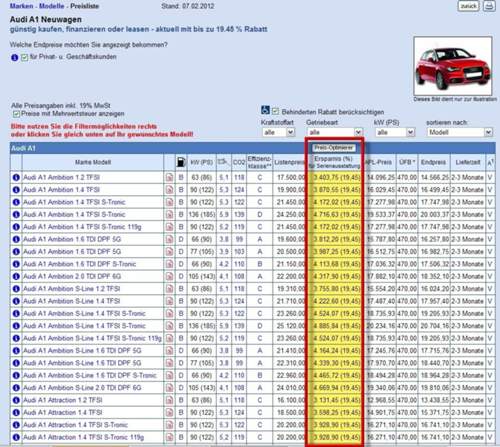Open info for Ambition 1.6 TDI DPF S-Tronic
Viewport: 500px width, 447px height.
coord(16,264)
